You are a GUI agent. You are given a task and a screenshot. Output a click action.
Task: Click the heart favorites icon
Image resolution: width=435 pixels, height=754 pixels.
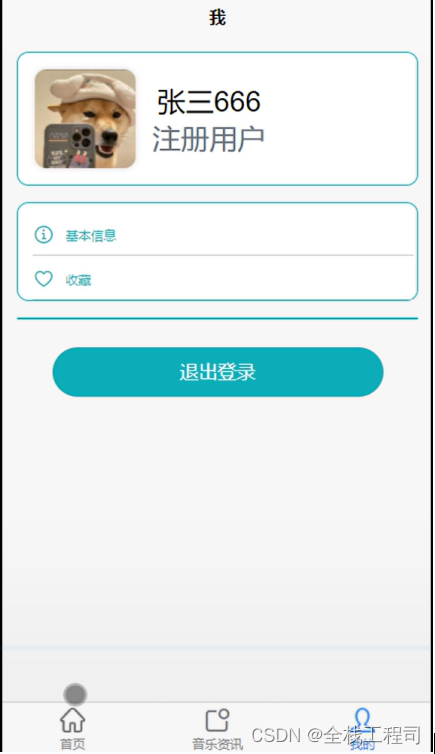click(x=44, y=279)
